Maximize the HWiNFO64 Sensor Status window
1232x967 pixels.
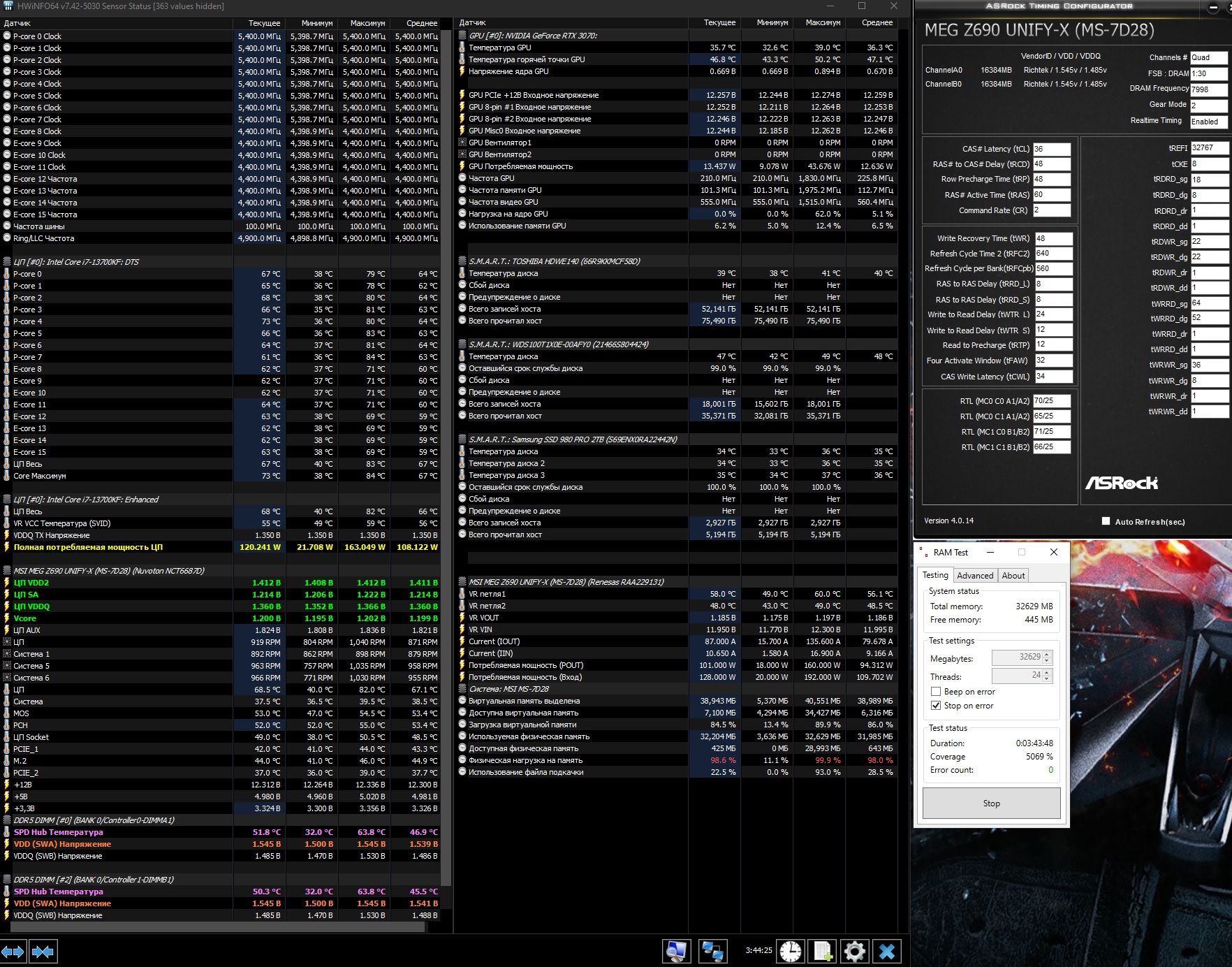[862, 6]
